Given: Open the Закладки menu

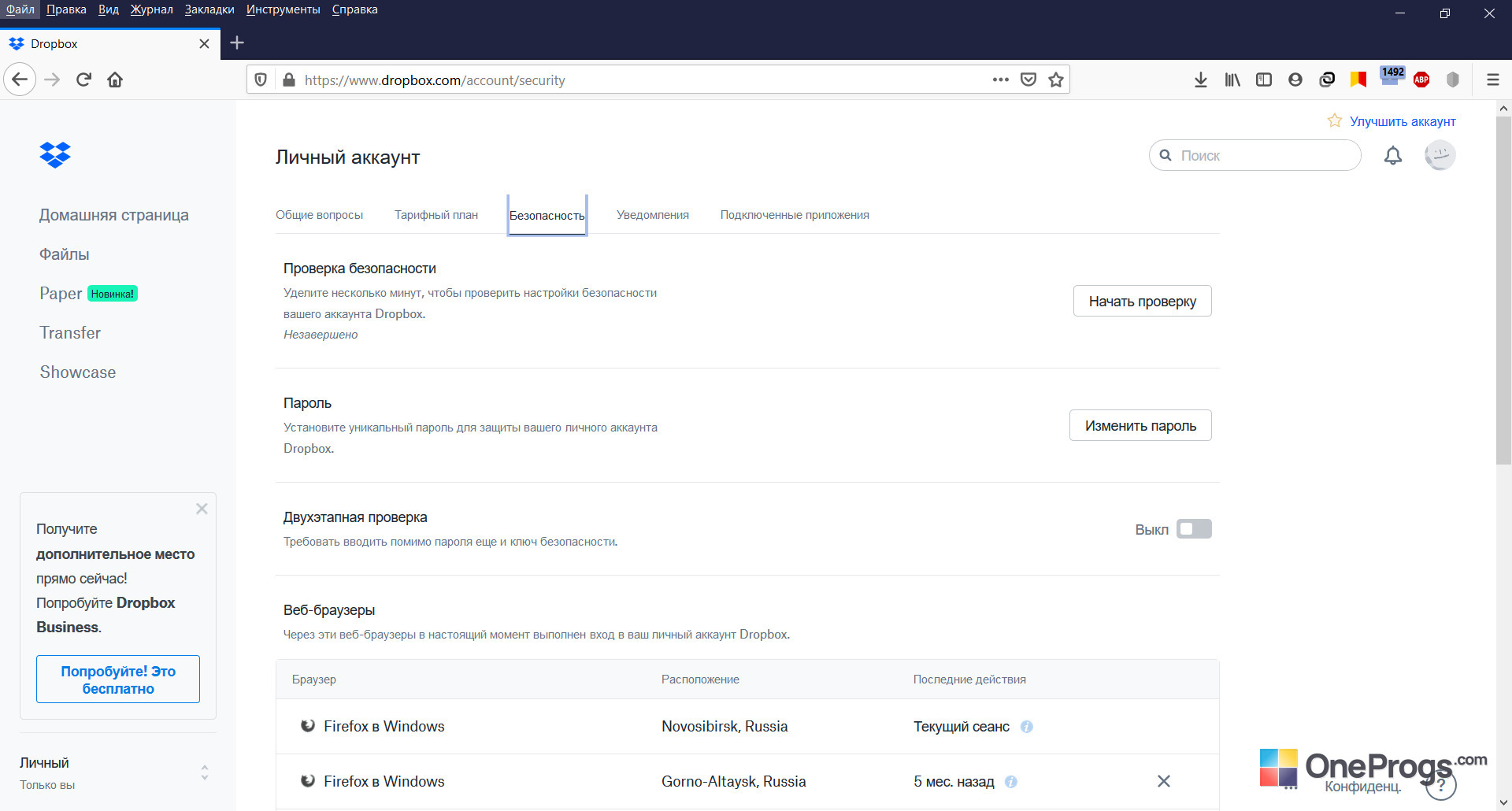Looking at the screenshot, I should point(209,9).
